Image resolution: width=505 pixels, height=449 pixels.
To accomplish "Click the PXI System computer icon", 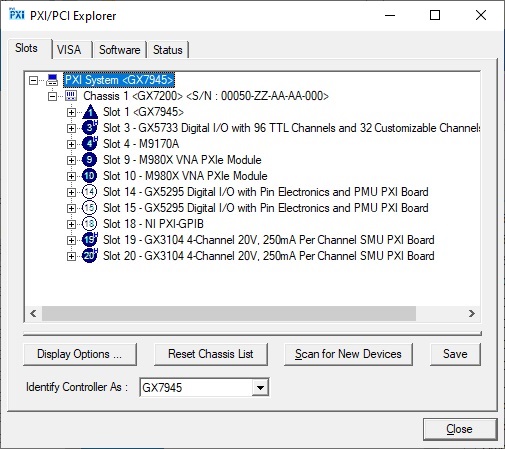I will pos(52,80).
